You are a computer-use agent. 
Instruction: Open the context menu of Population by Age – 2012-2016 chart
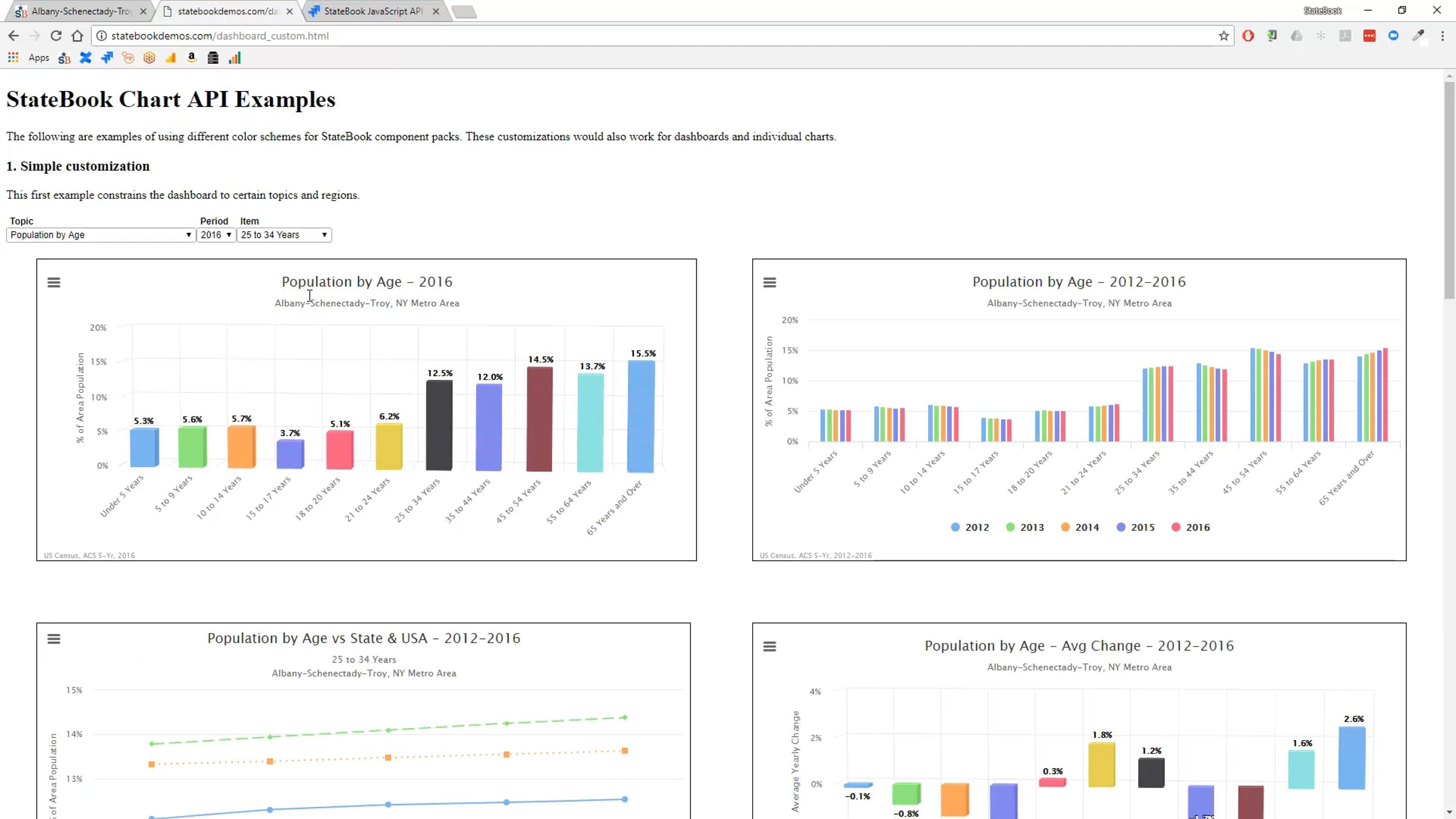[770, 282]
